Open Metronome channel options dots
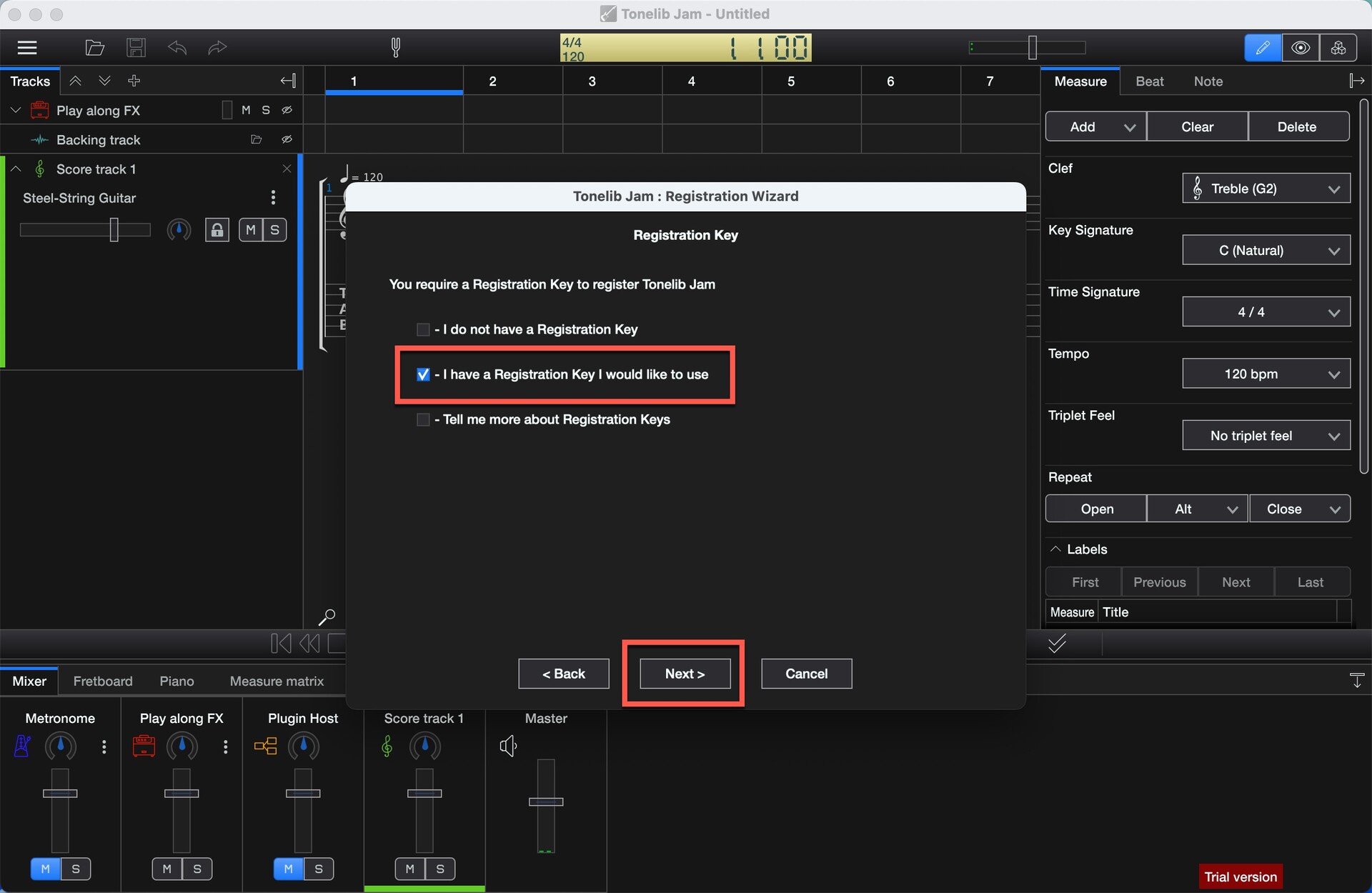 (x=104, y=747)
